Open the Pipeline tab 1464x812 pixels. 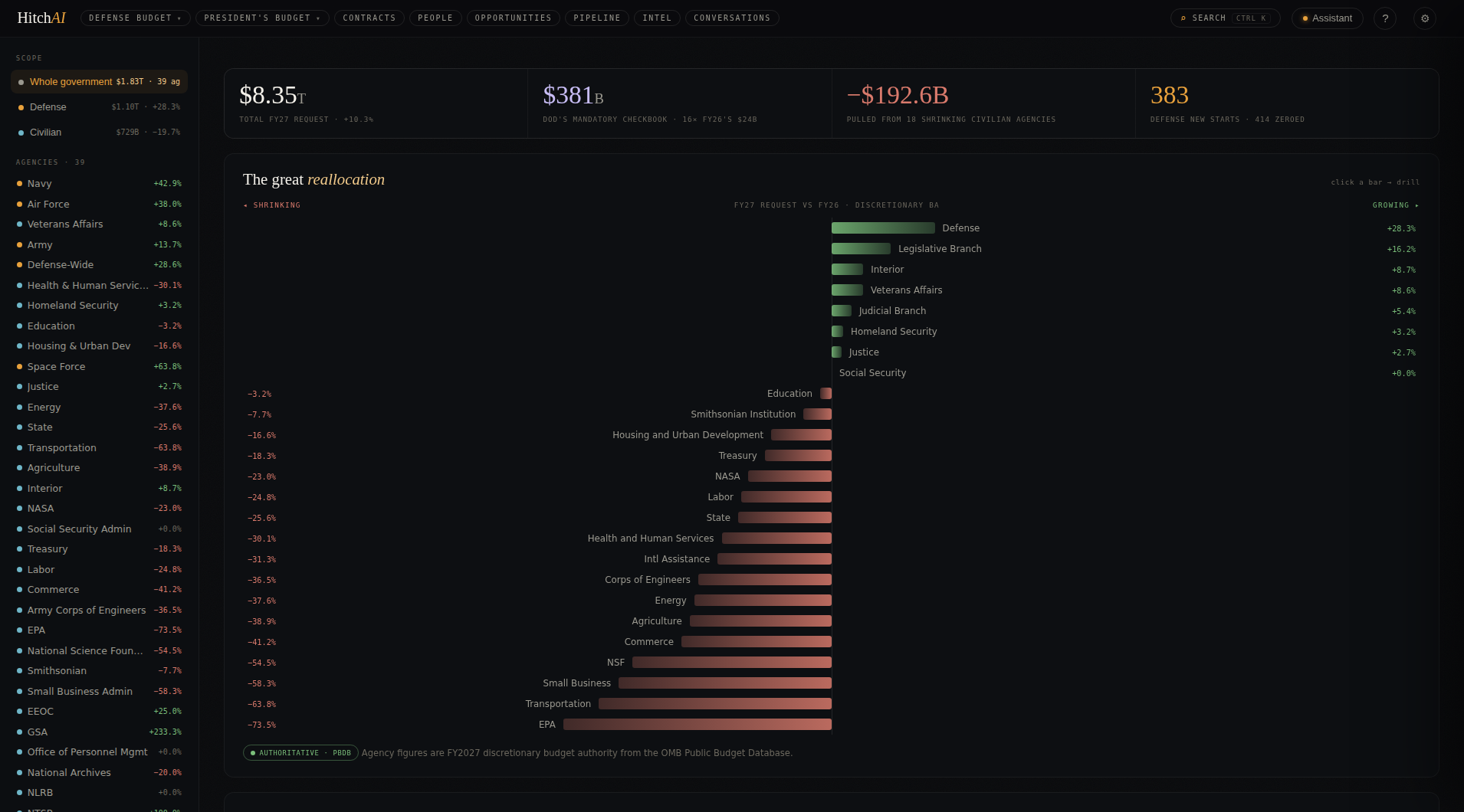tap(597, 18)
